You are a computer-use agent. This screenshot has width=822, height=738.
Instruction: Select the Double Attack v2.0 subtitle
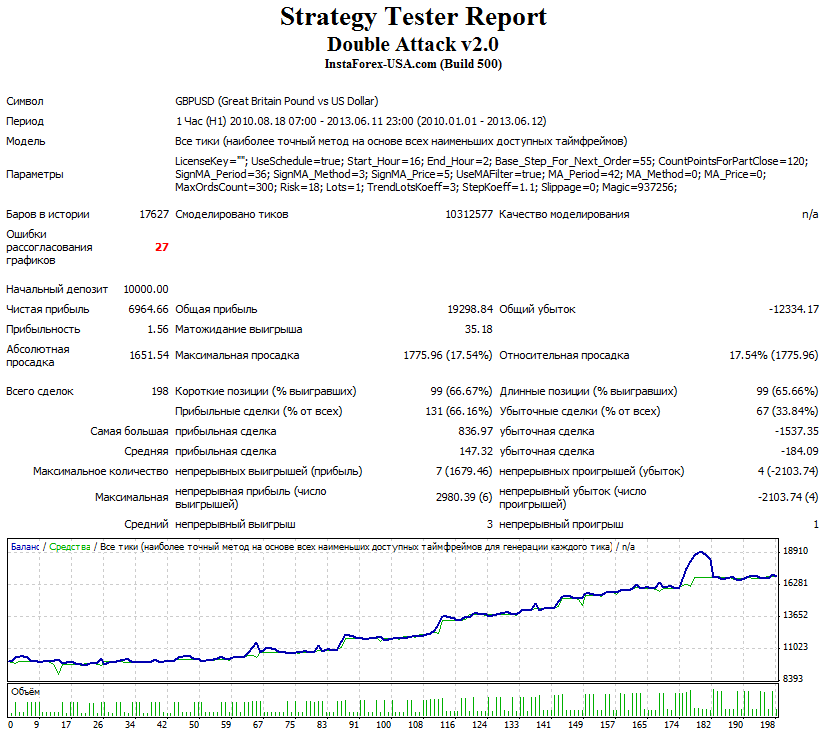(x=411, y=44)
